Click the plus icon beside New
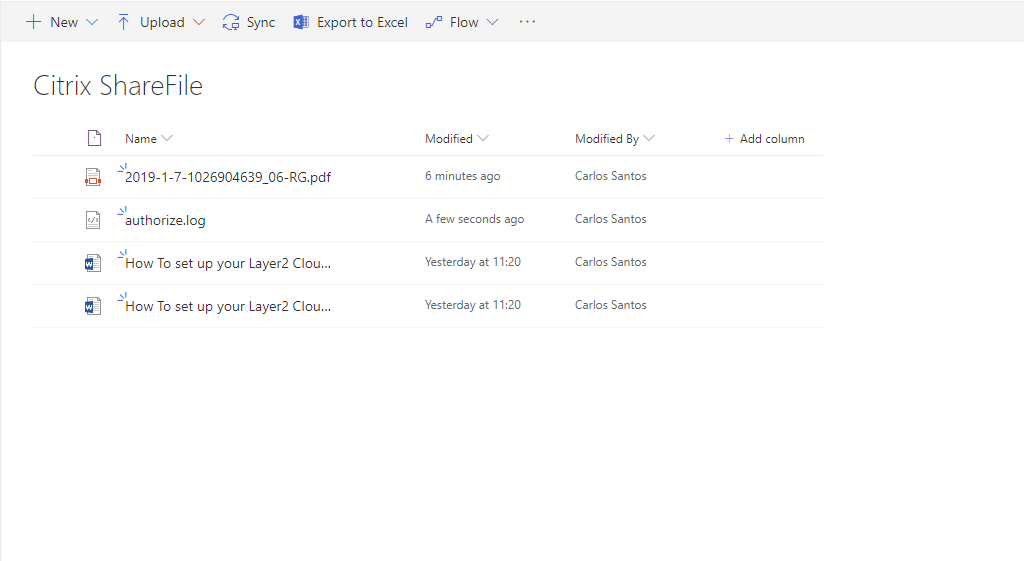 point(33,22)
